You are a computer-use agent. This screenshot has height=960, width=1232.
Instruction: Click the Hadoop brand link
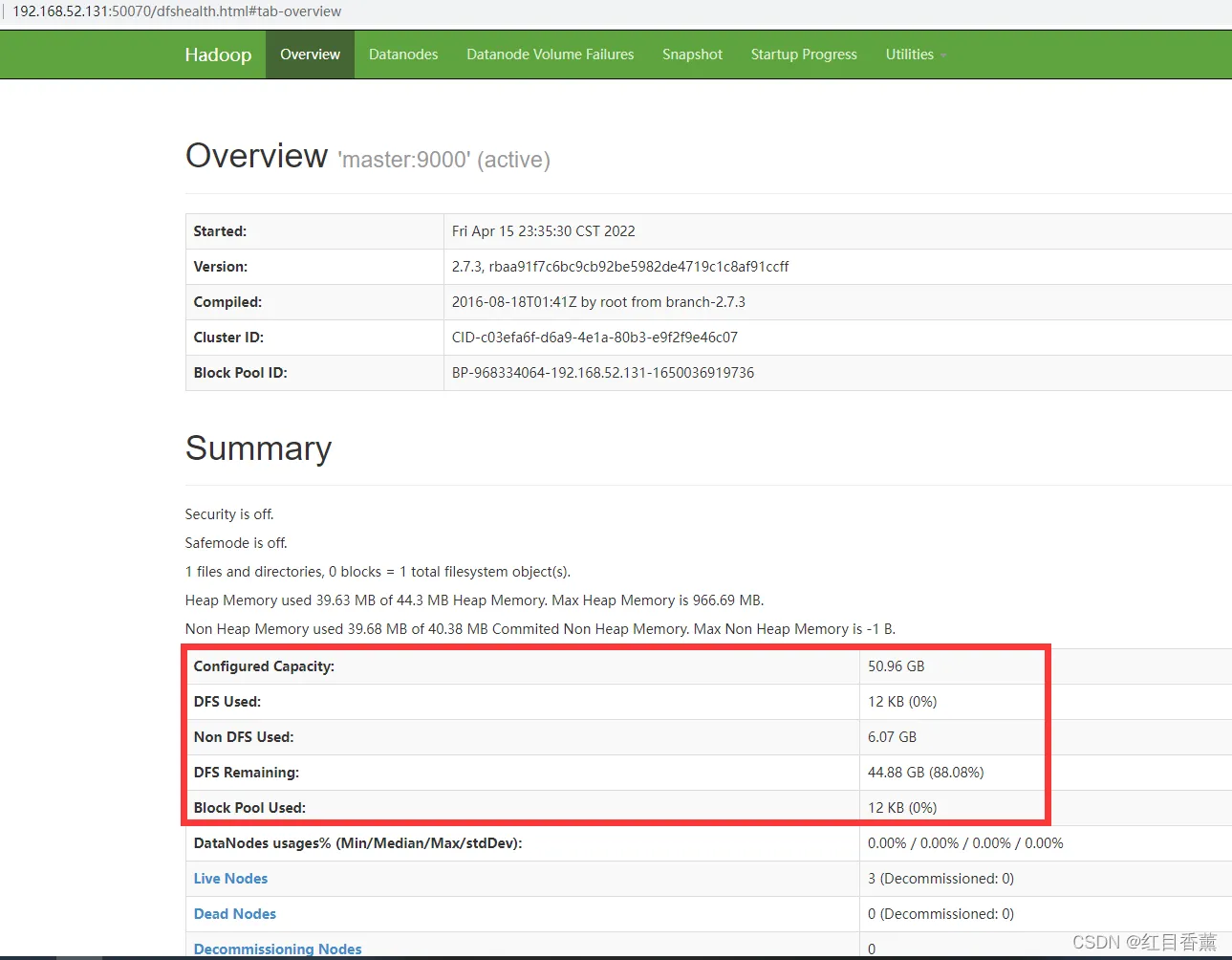click(x=218, y=55)
